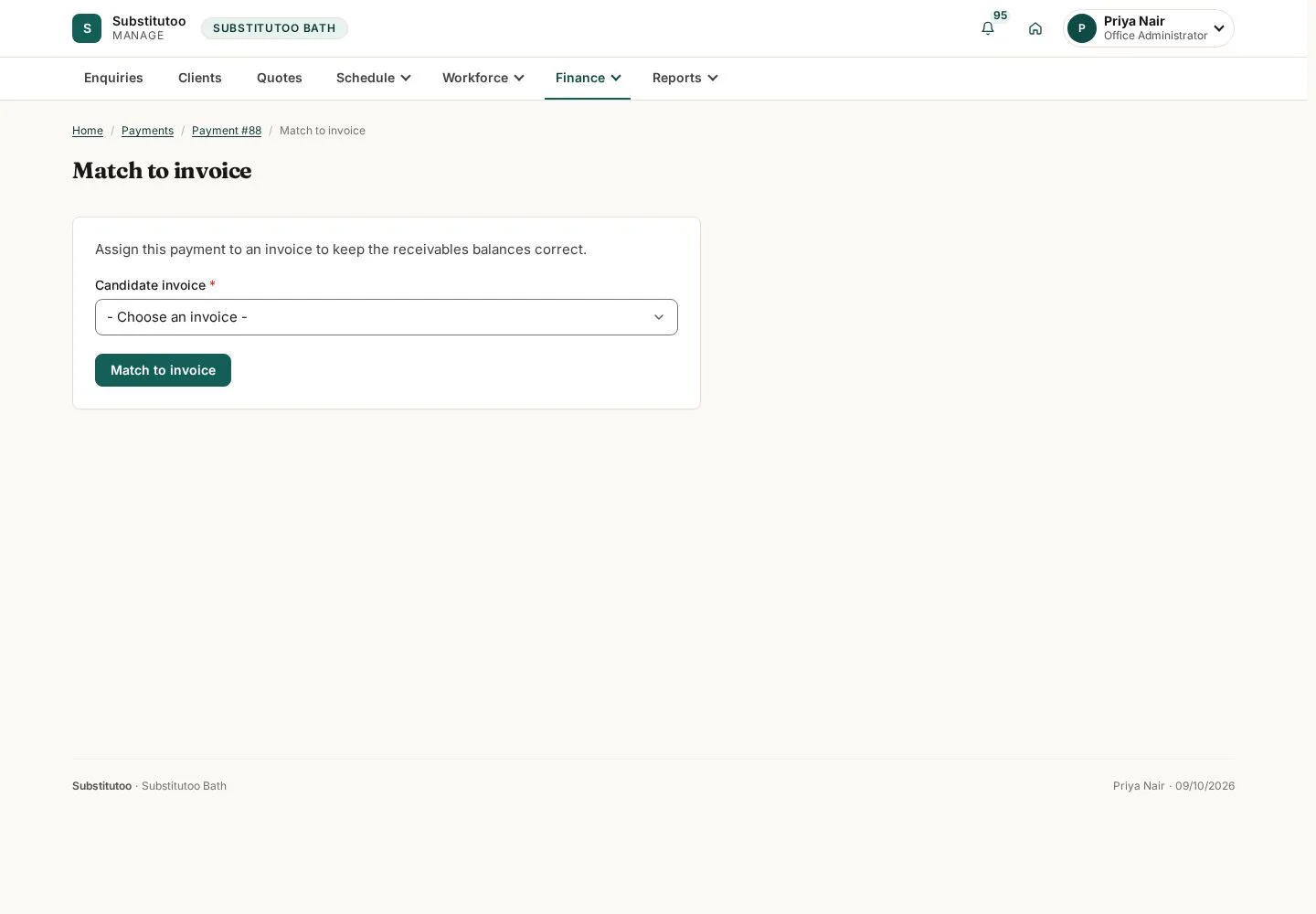Click the Candidate invoice label
This screenshot has width=1316, height=914.
(150, 285)
